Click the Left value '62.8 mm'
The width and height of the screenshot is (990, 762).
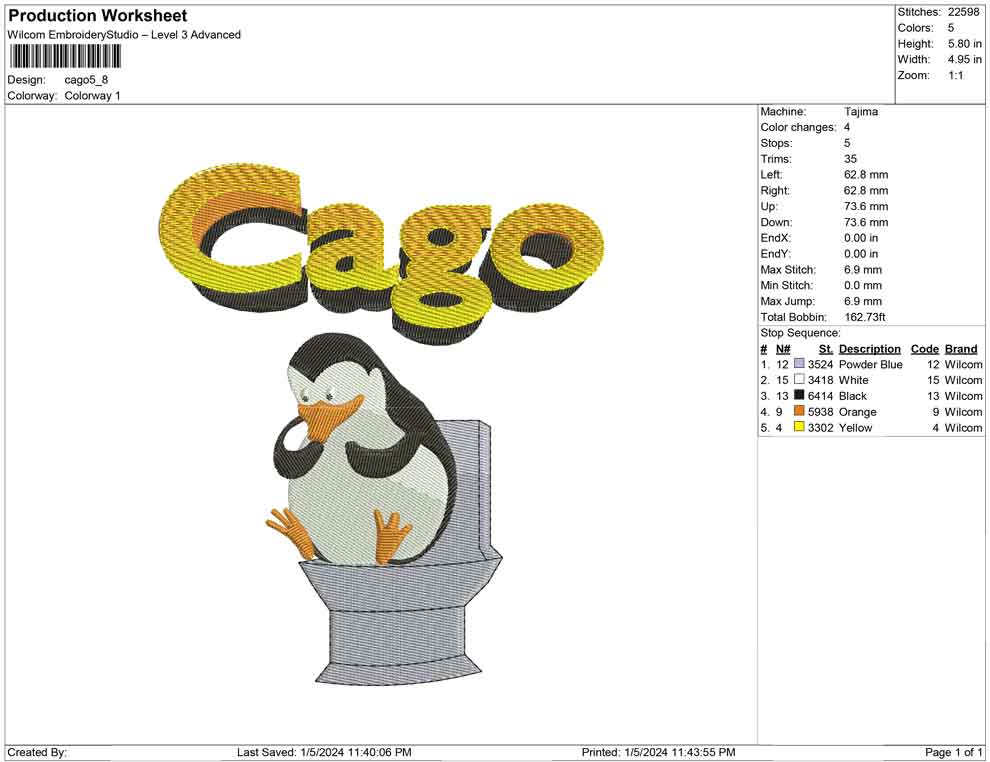[x=866, y=175]
